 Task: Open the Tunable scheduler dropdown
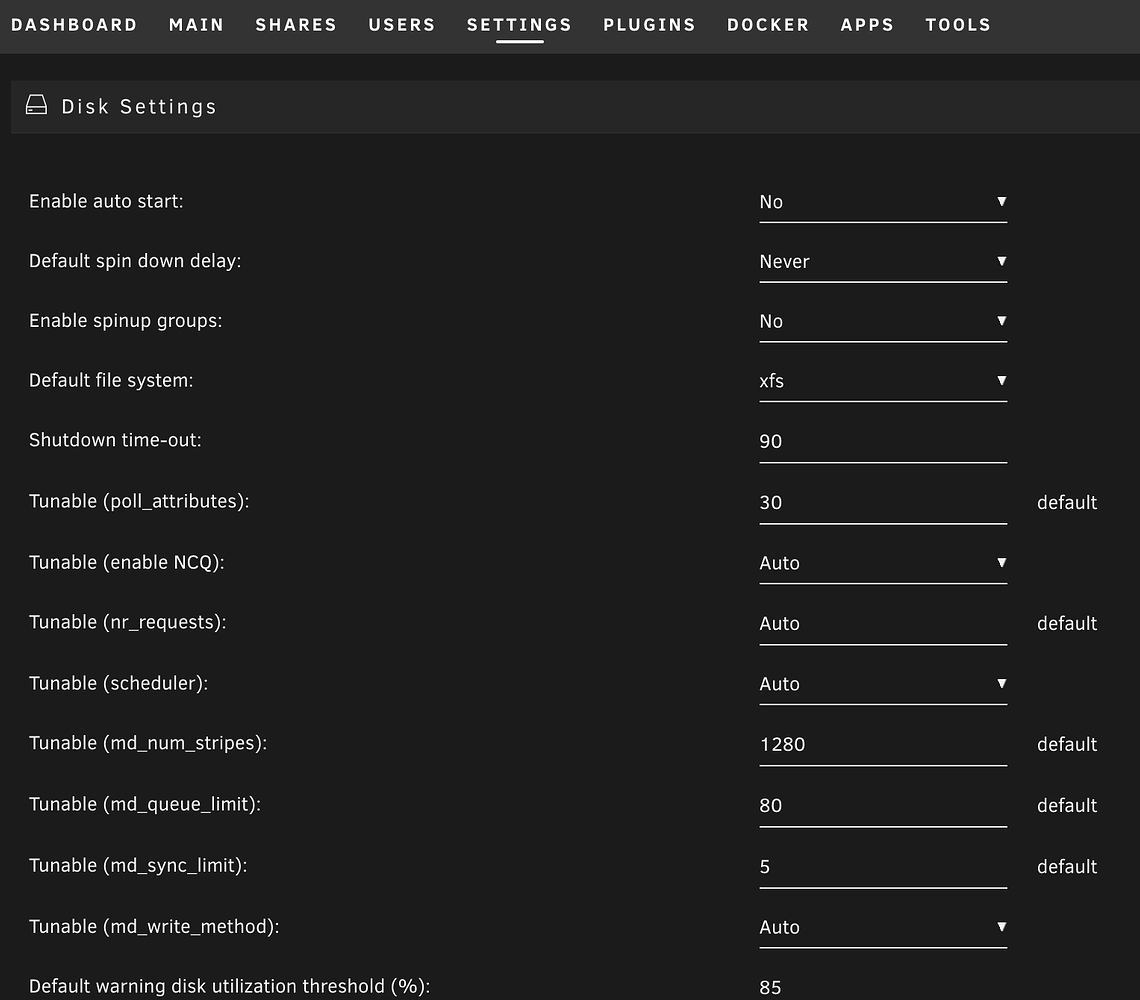pyautogui.click(x=882, y=684)
